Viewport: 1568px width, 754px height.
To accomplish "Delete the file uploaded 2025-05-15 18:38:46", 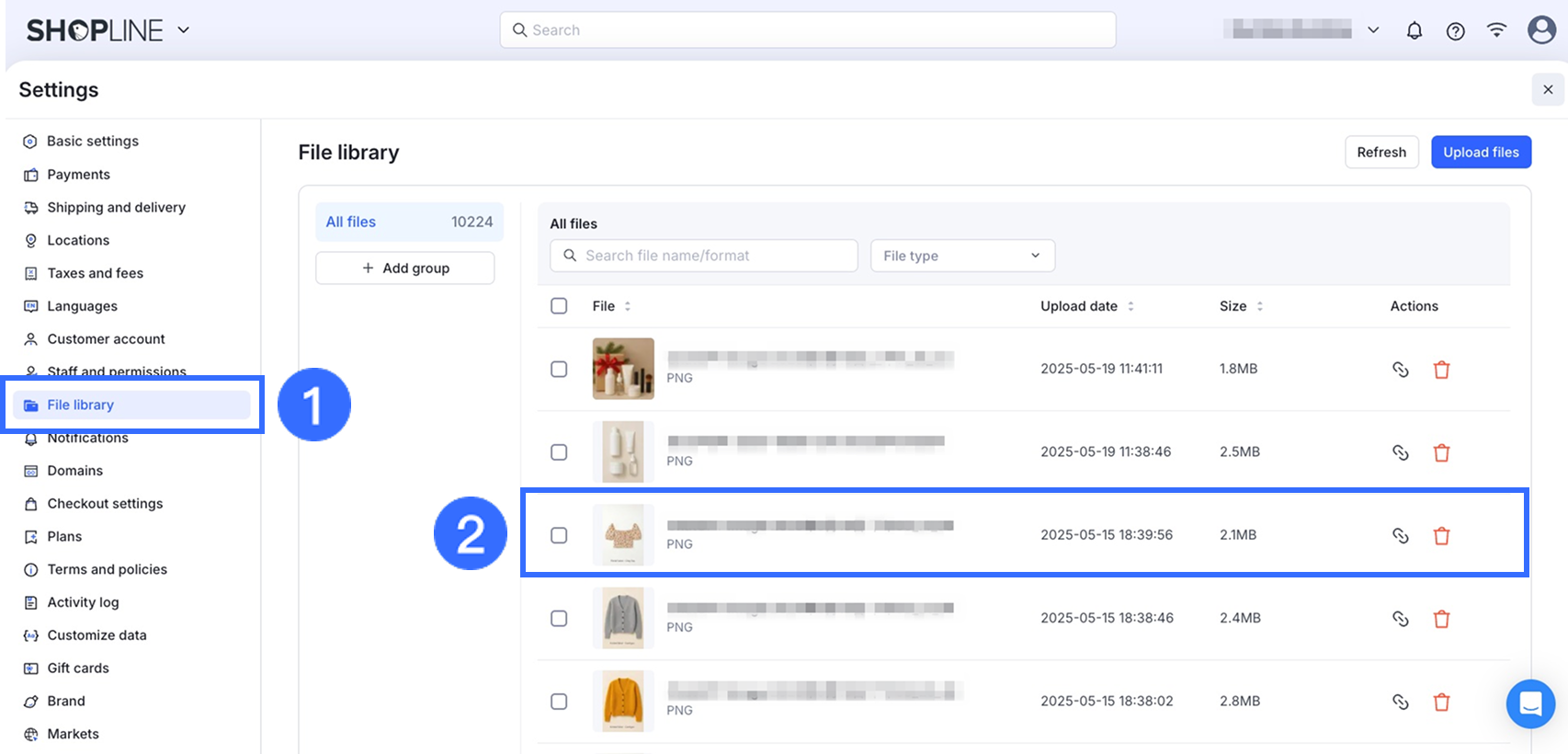I will tap(1442, 619).
